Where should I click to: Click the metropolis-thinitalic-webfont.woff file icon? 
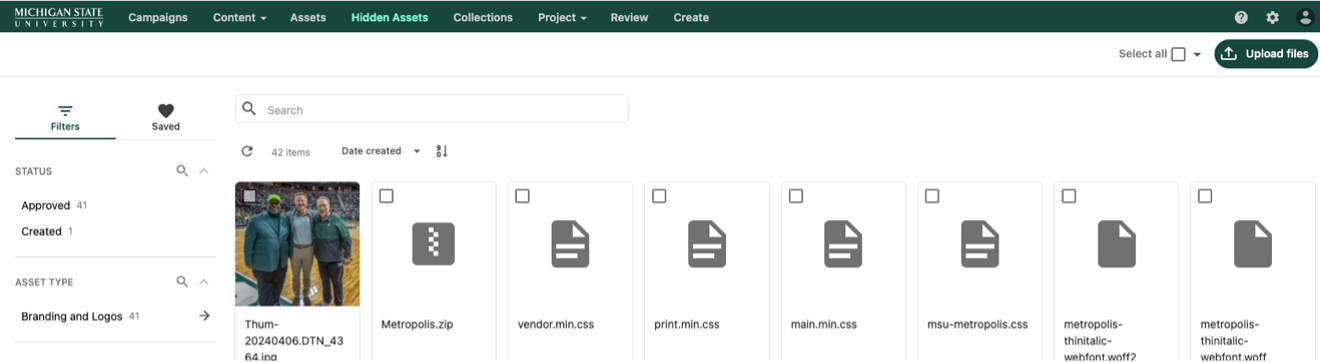click(x=1253, y=244)
